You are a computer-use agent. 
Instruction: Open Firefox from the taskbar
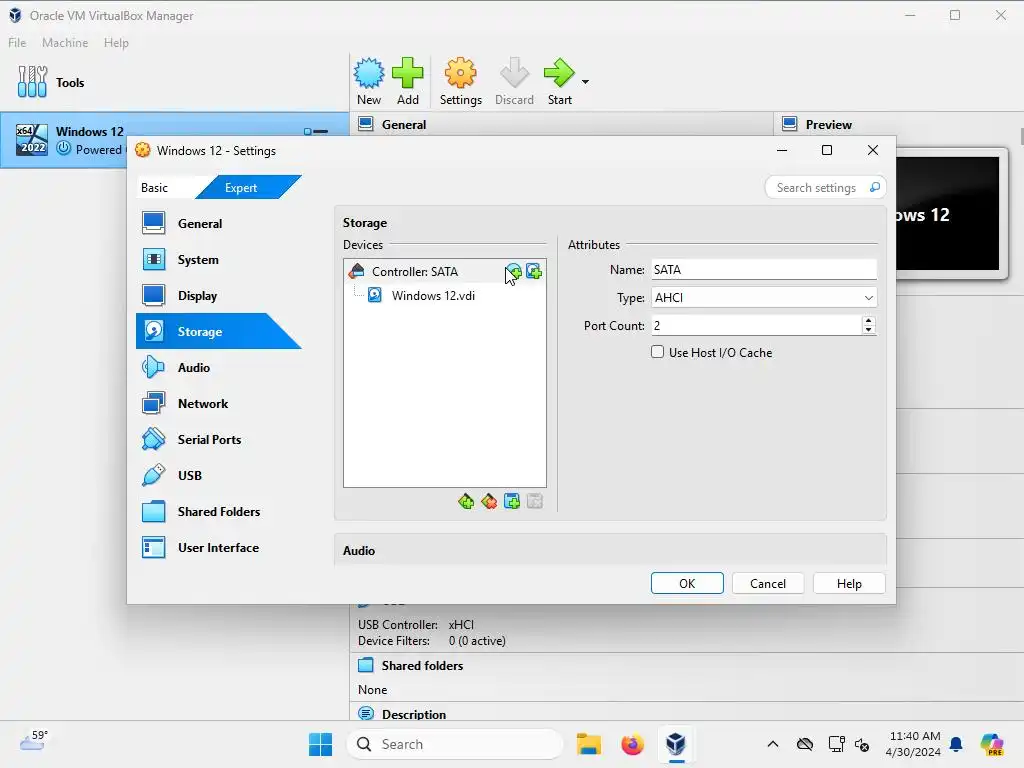click(x=632, y=744)
